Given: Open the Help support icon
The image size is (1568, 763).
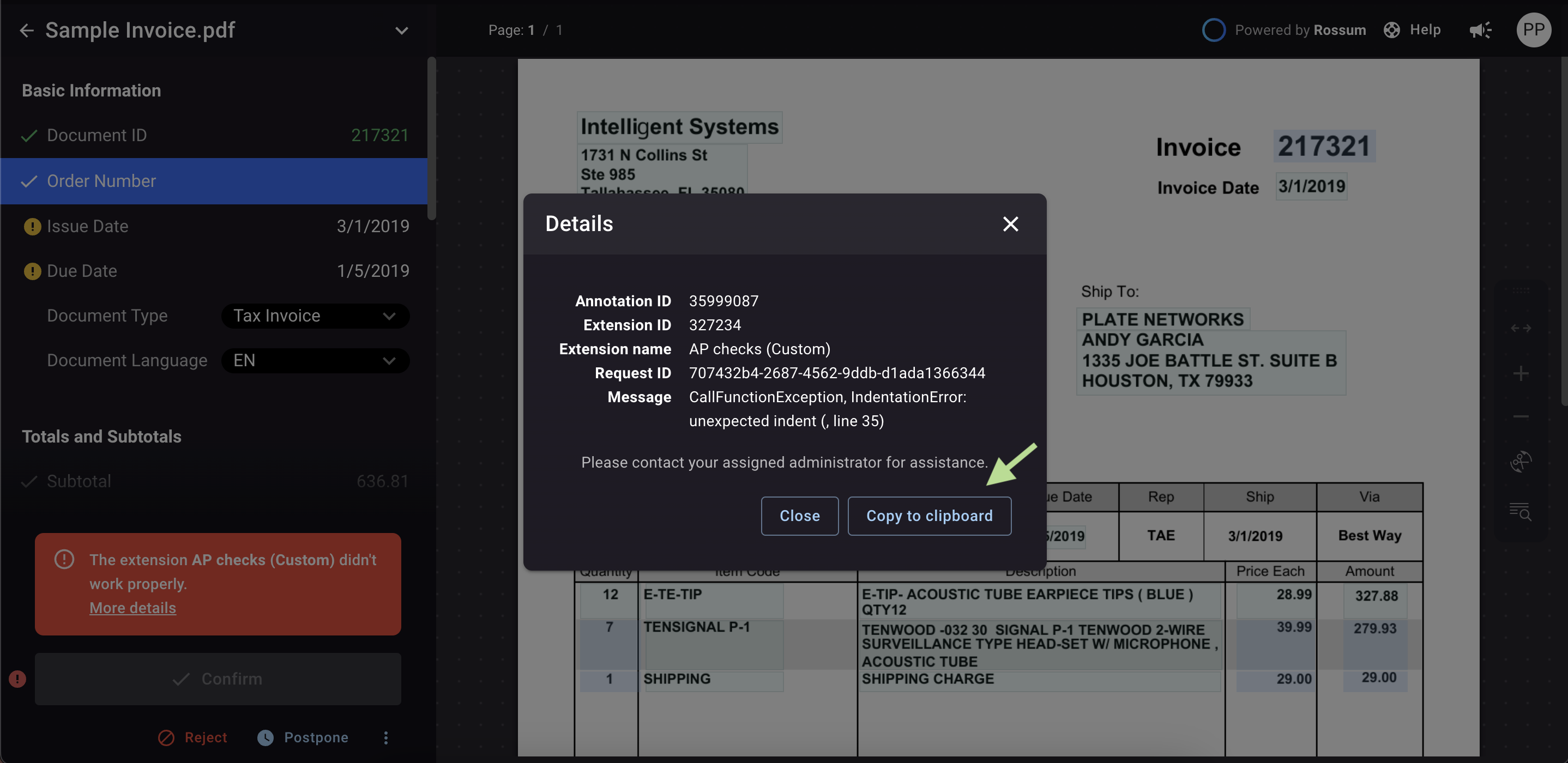Looking at the screenshot, I should pos(1392,30).
